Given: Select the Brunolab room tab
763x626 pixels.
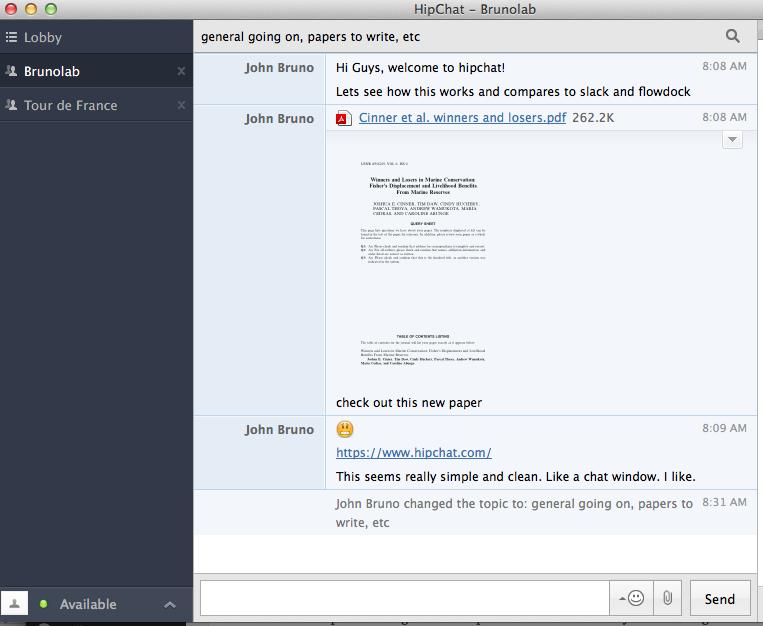Looking at the screenshot, I should (x=96, y=71).
